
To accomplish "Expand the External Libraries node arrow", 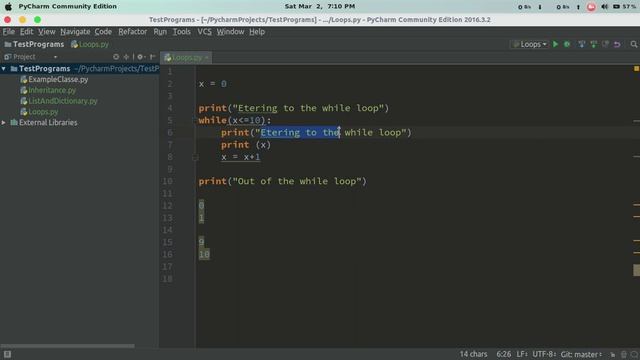I will (x=4, y=122).
